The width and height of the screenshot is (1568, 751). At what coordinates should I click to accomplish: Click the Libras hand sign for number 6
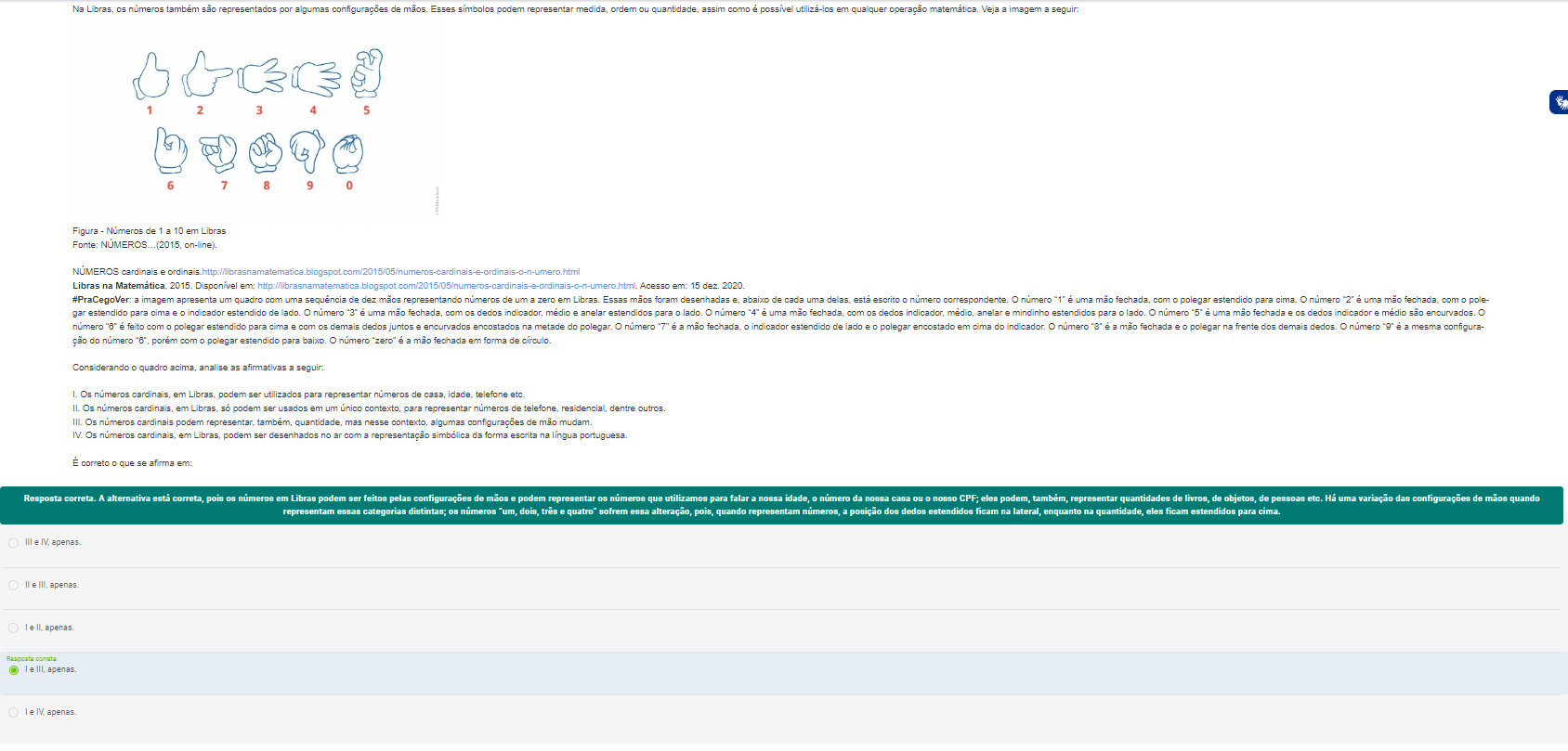[170, 151]
